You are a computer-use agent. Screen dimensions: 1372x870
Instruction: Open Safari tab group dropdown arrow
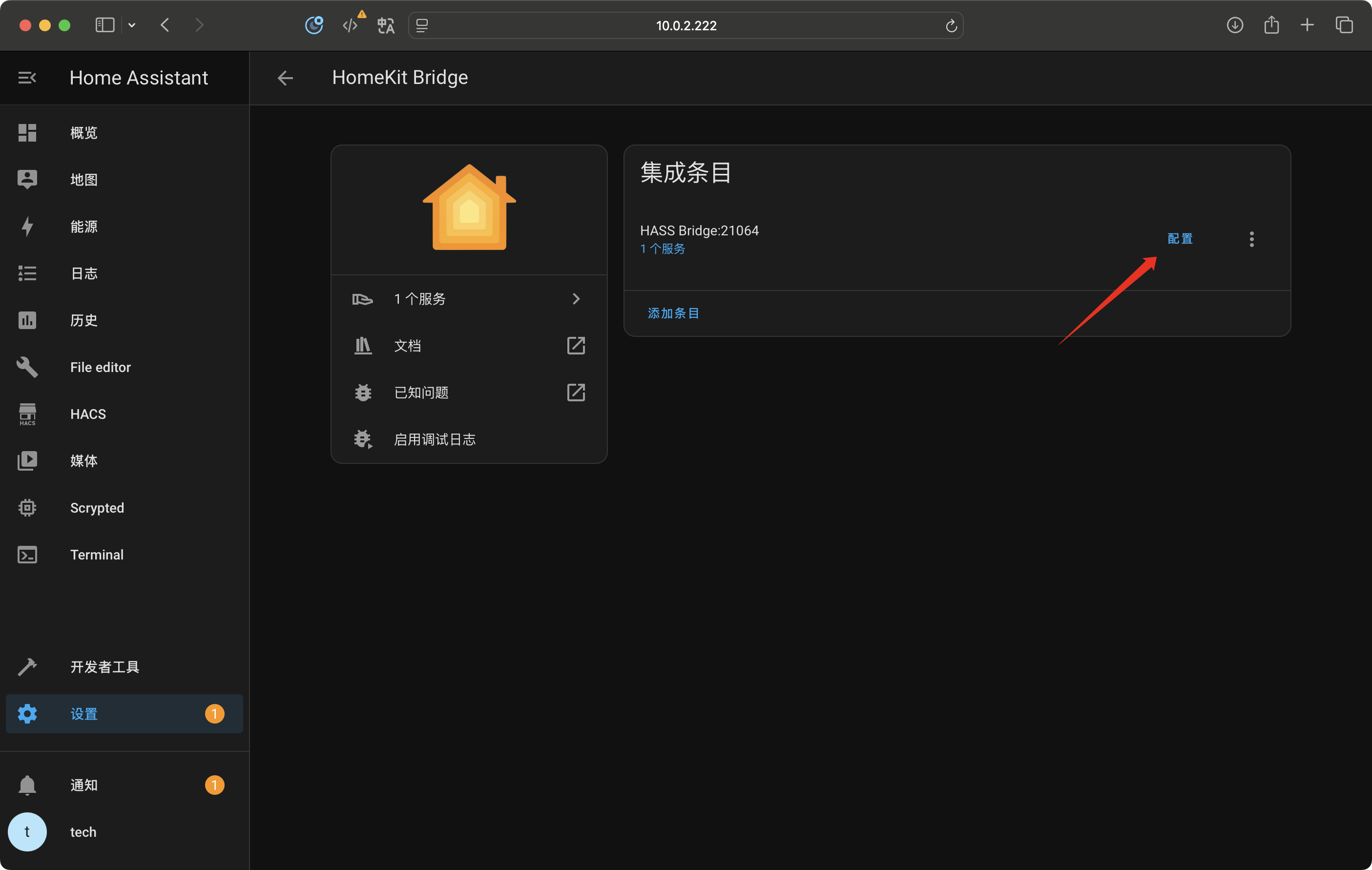coord(132,25)
